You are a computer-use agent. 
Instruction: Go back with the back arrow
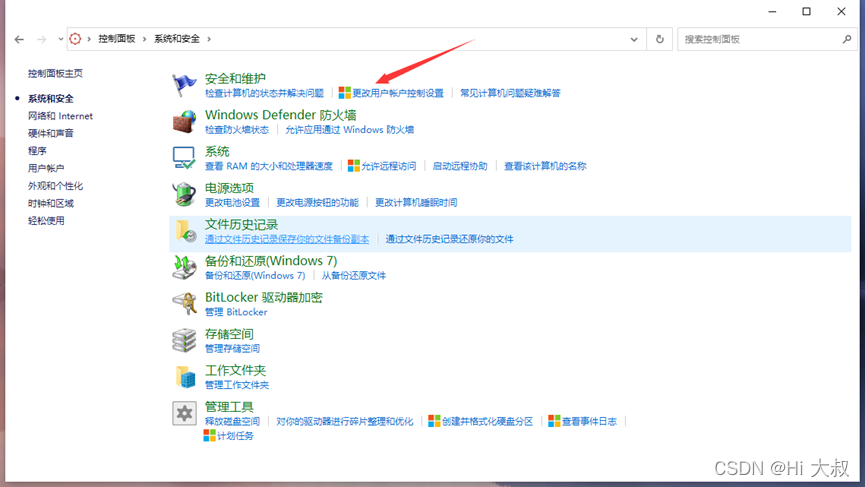[19, 39]
